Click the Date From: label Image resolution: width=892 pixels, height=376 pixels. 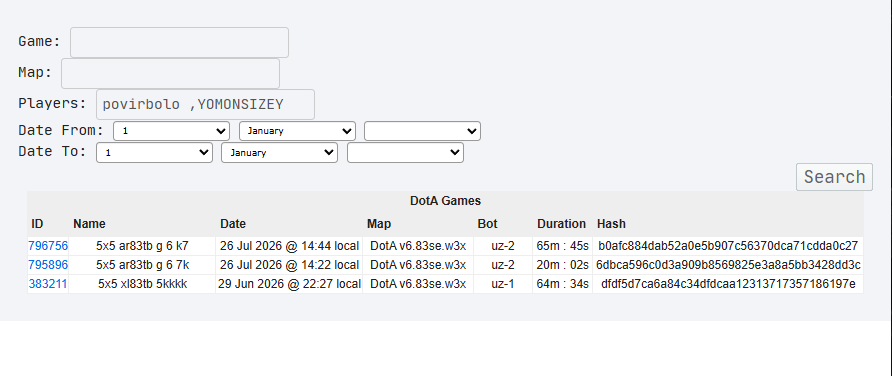61,130
